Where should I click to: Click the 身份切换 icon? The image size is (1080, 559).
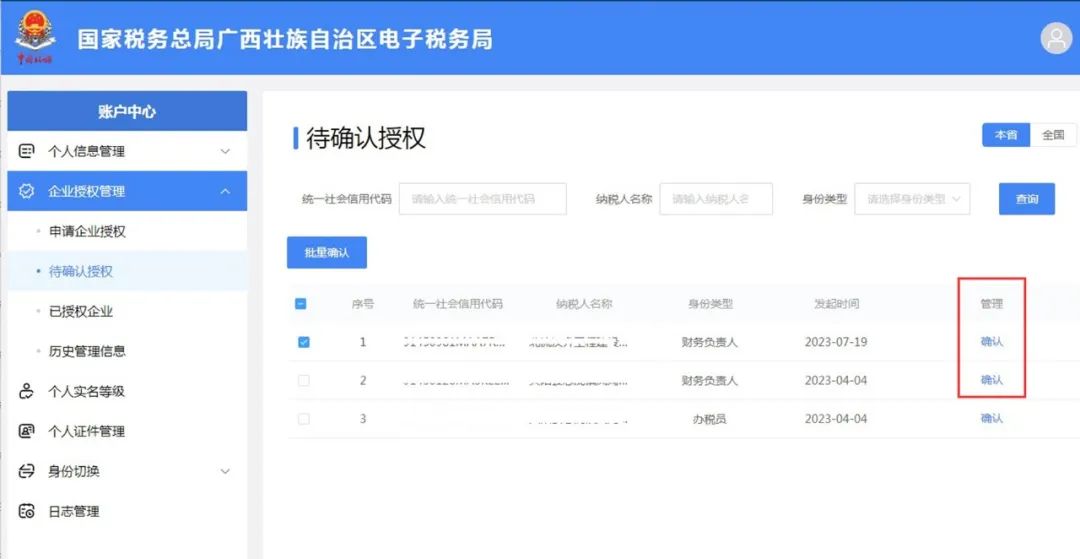click(x=27, y=471)
